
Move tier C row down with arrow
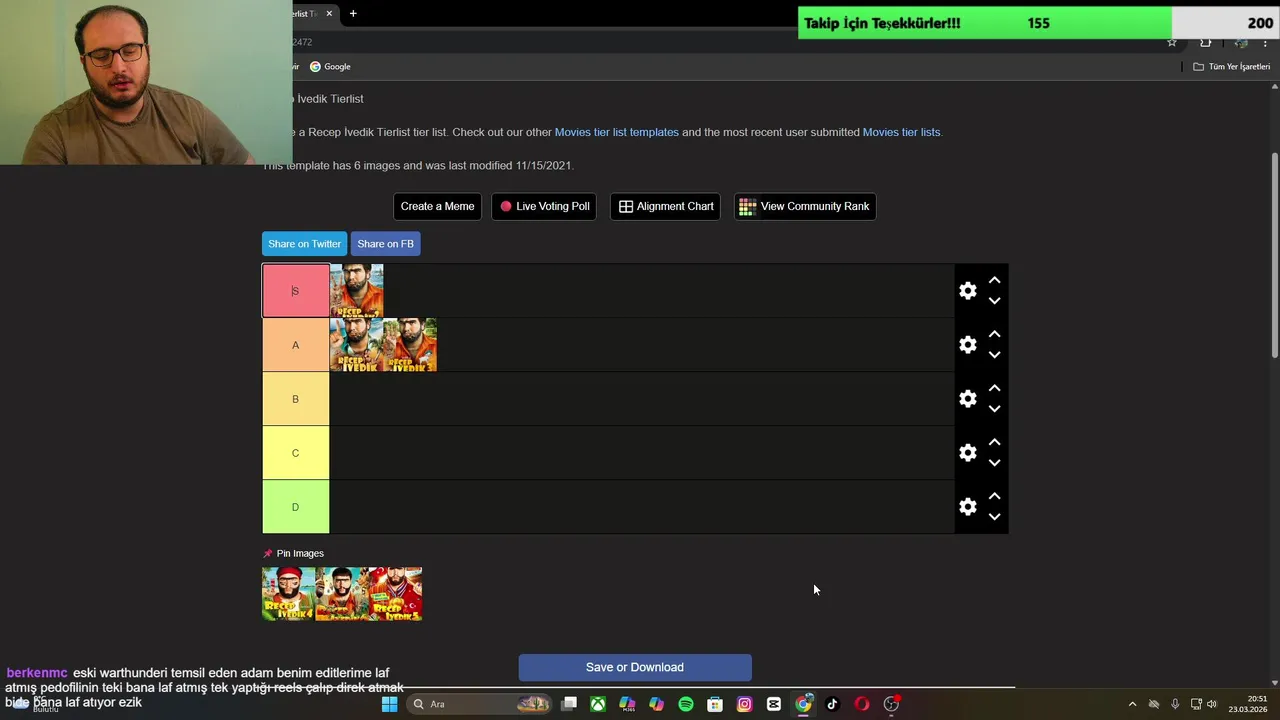[x=994, y=463]
